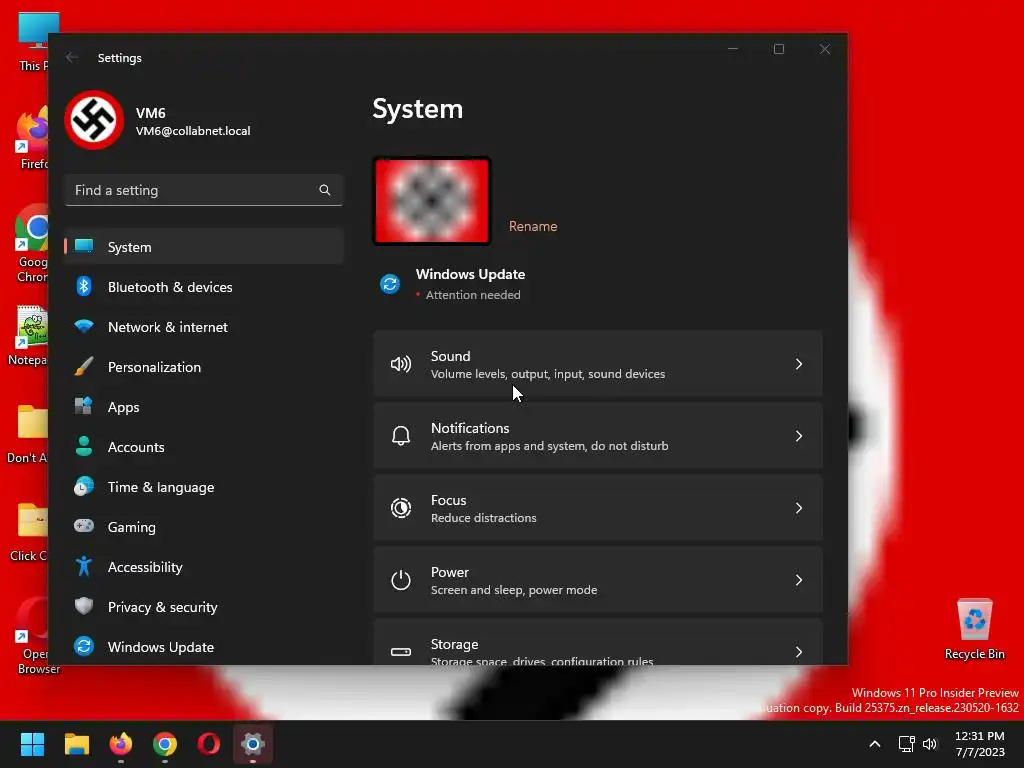The image size is (1024, 768).
Task: Launch Opera from the taskbar
Action: [209, 744]
